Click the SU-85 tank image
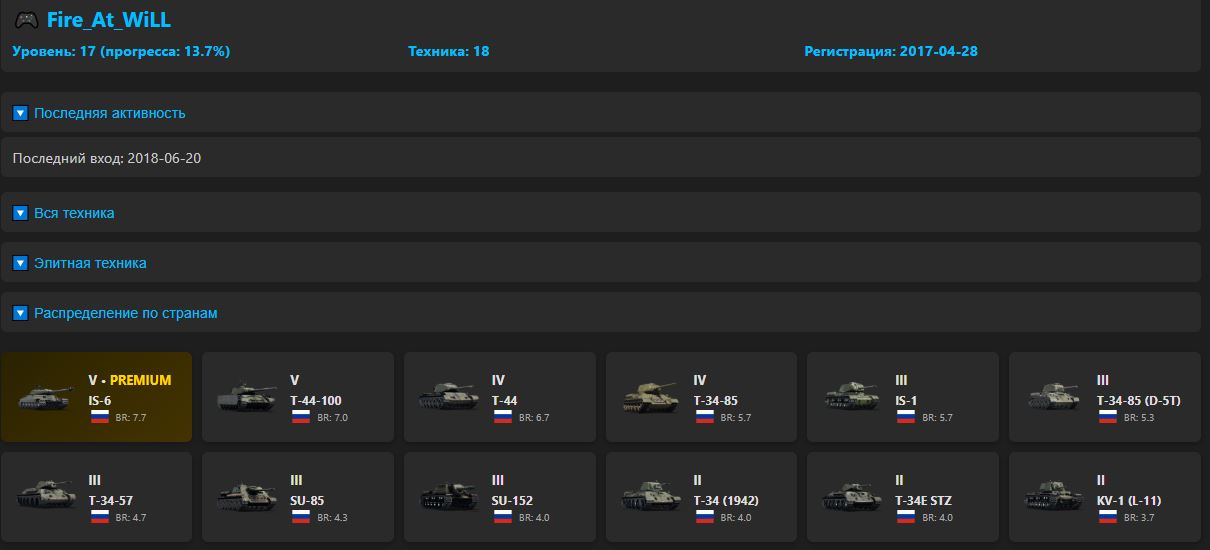Screen dimensions: 1210x550 point(247,497)
